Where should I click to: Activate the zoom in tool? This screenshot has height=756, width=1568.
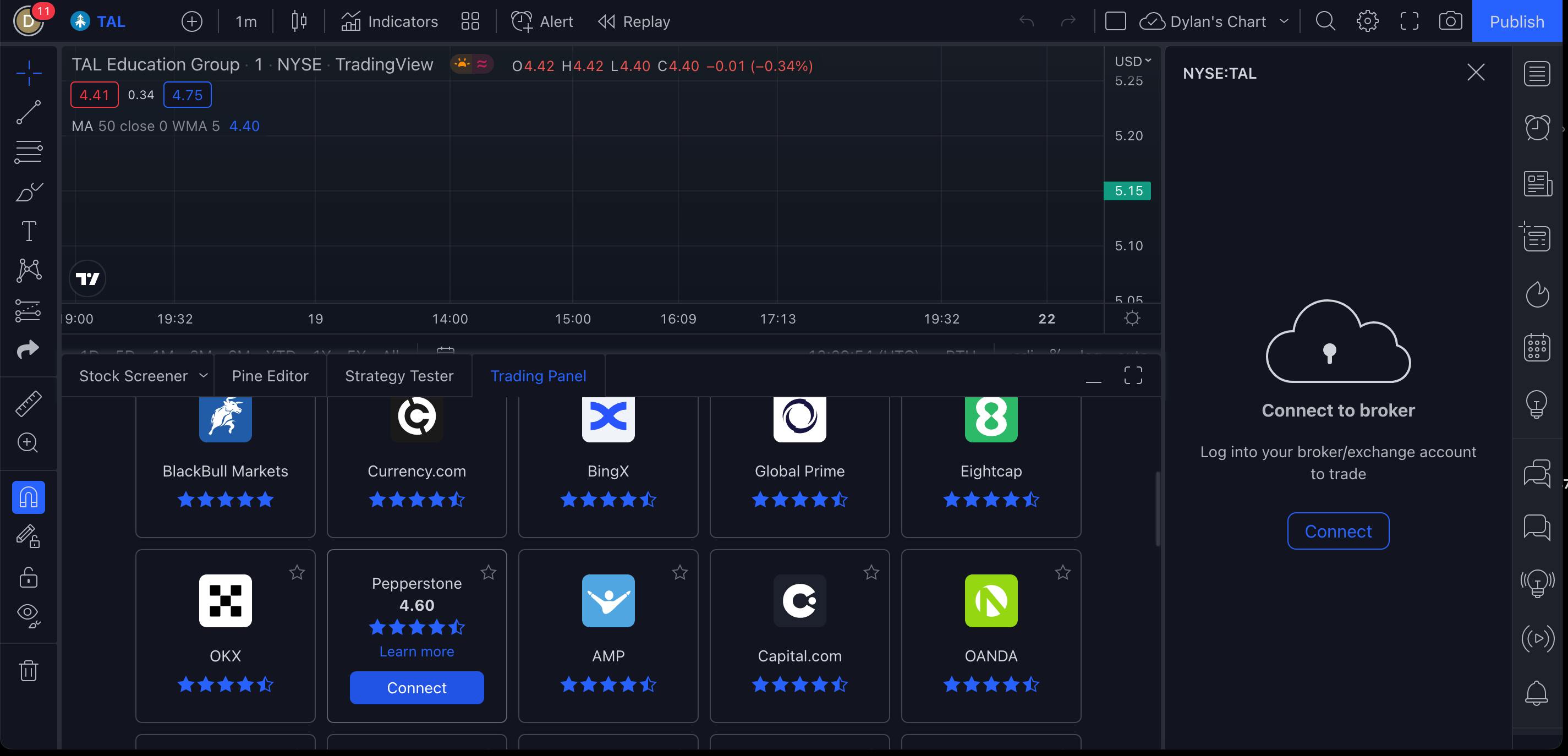click(x=29, y=442)
